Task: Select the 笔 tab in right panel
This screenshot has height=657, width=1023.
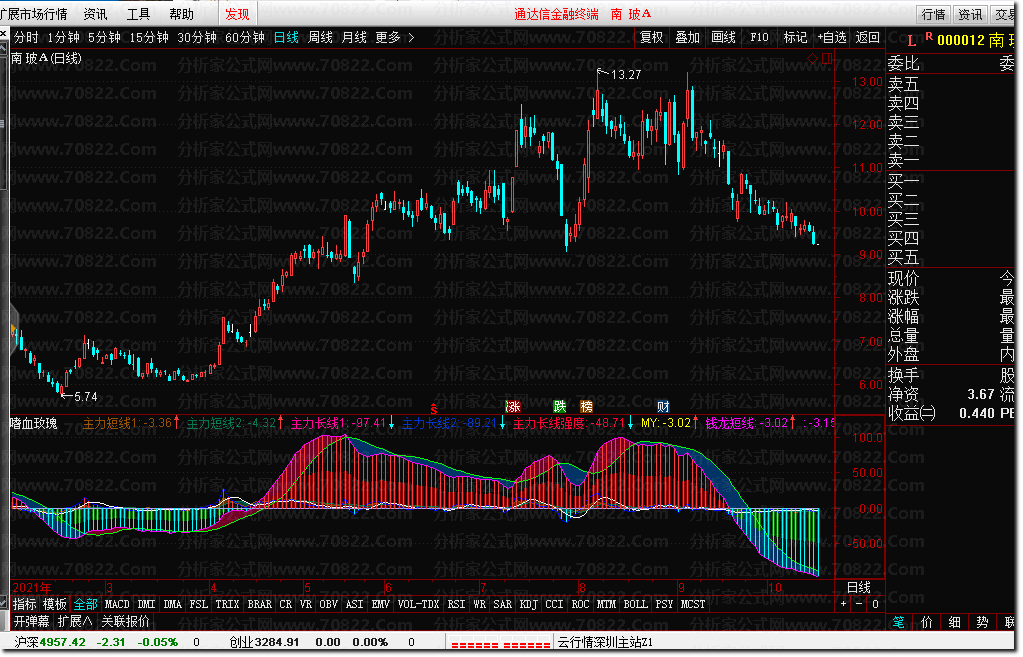Action: tap(898, 622)
